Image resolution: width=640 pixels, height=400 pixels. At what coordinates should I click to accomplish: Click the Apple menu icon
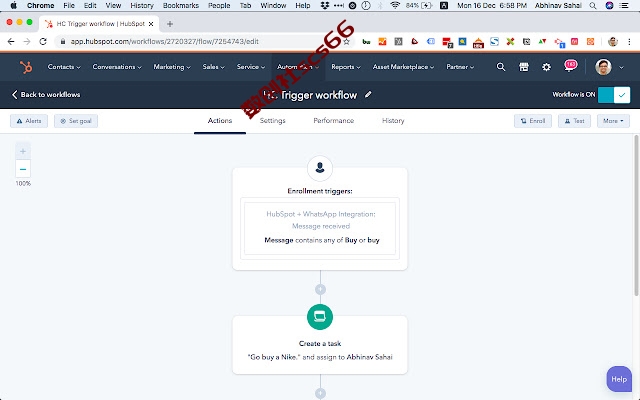(13, 5)
